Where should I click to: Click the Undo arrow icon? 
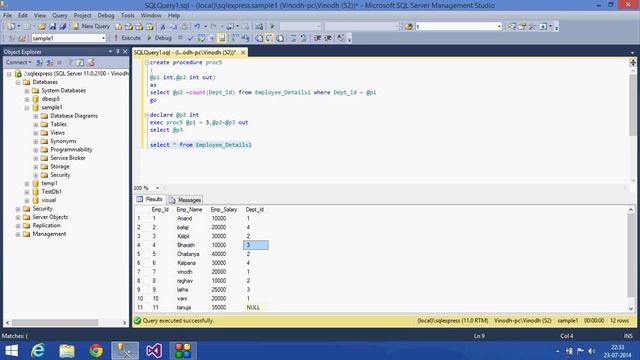(197, 27)
